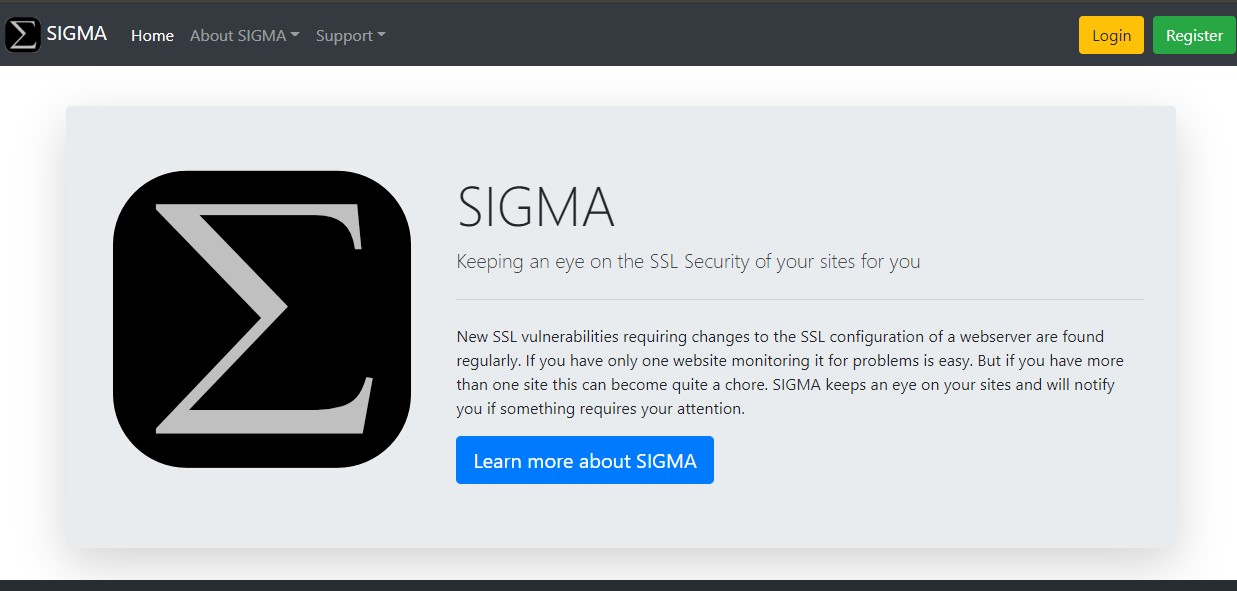1237x591 pixels.
Task: Click the green Register button
Action: pyautogui.click(x=1194, y=34)
